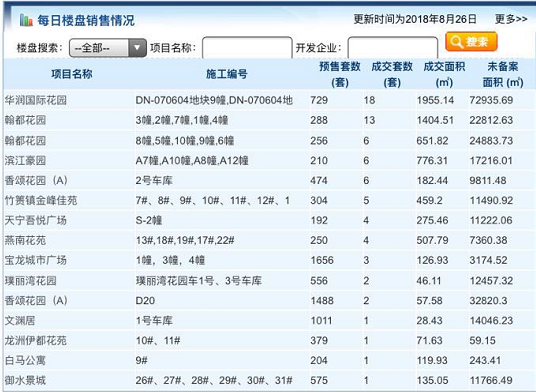Focus the 开发企业 text box
536x392 pixels.
pos(392,48)
